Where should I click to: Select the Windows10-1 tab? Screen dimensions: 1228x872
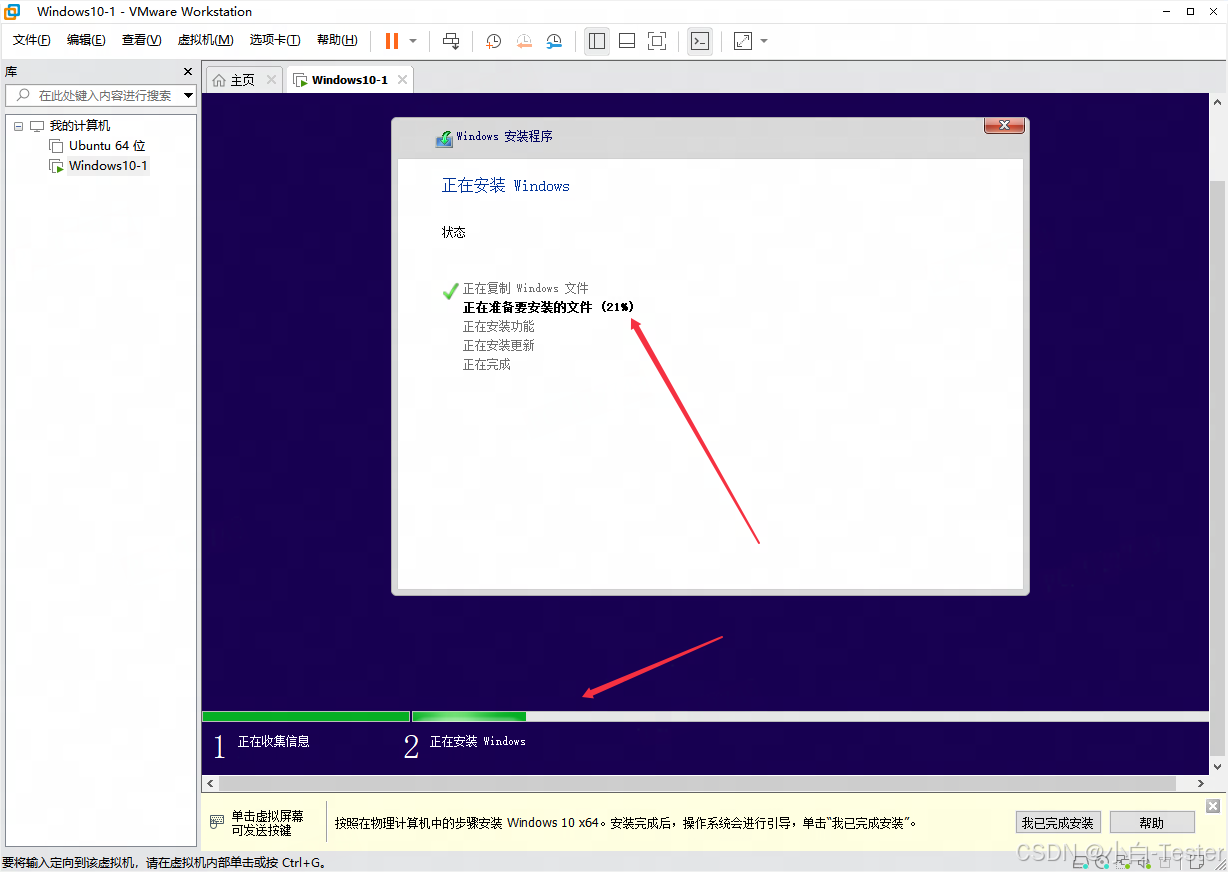[x=349, y=80]
